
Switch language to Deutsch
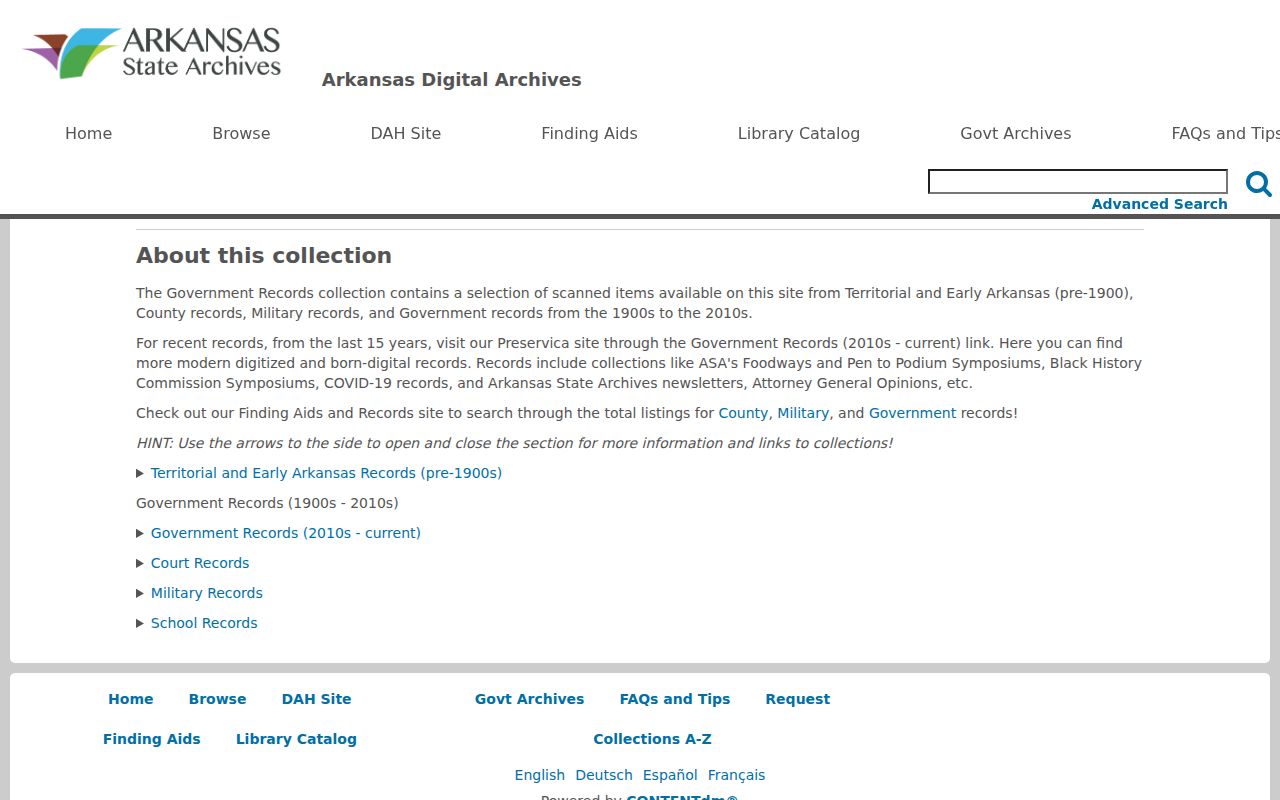pyautogui.click(x=604, y=775)
